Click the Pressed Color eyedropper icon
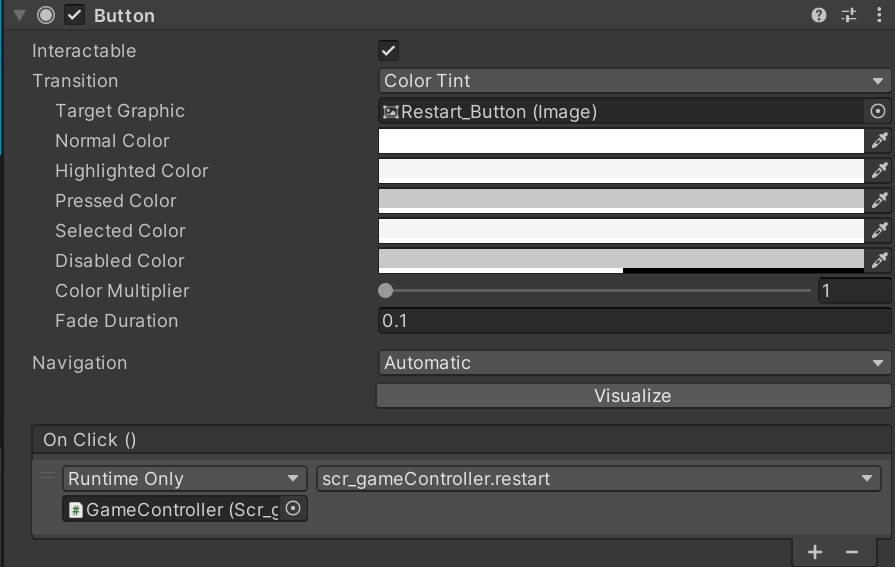 [x=879, y=201]
